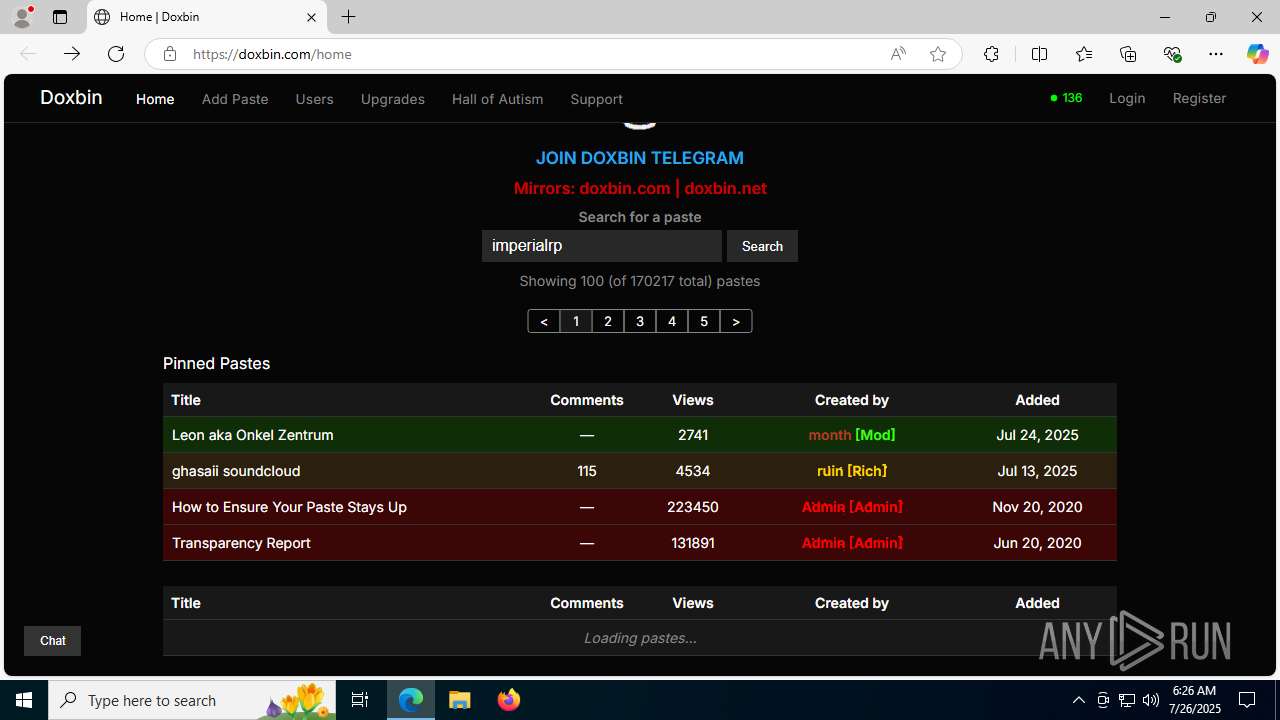The height and width of the screenshot is (720, 1280).
Task: Open a new tab with plus icon
Action: coord(348,17)
